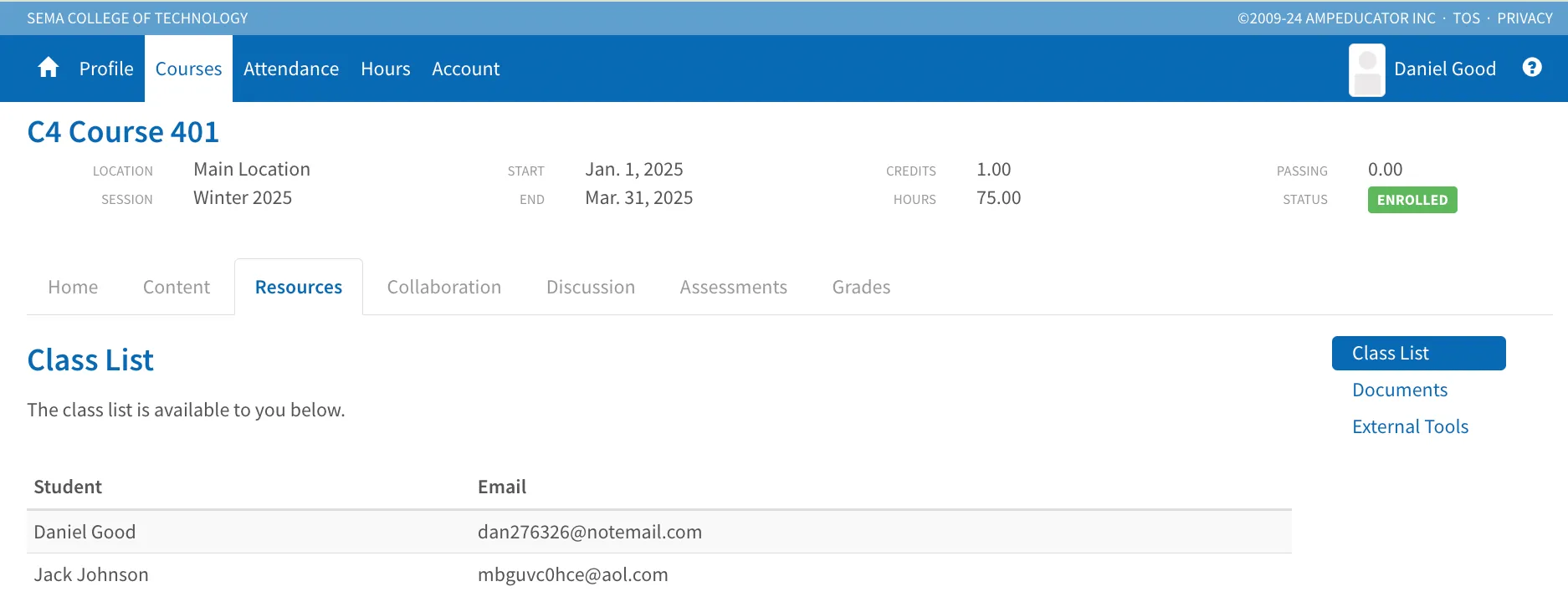Select the Jack Johnson student row

[x=659, y=574]
